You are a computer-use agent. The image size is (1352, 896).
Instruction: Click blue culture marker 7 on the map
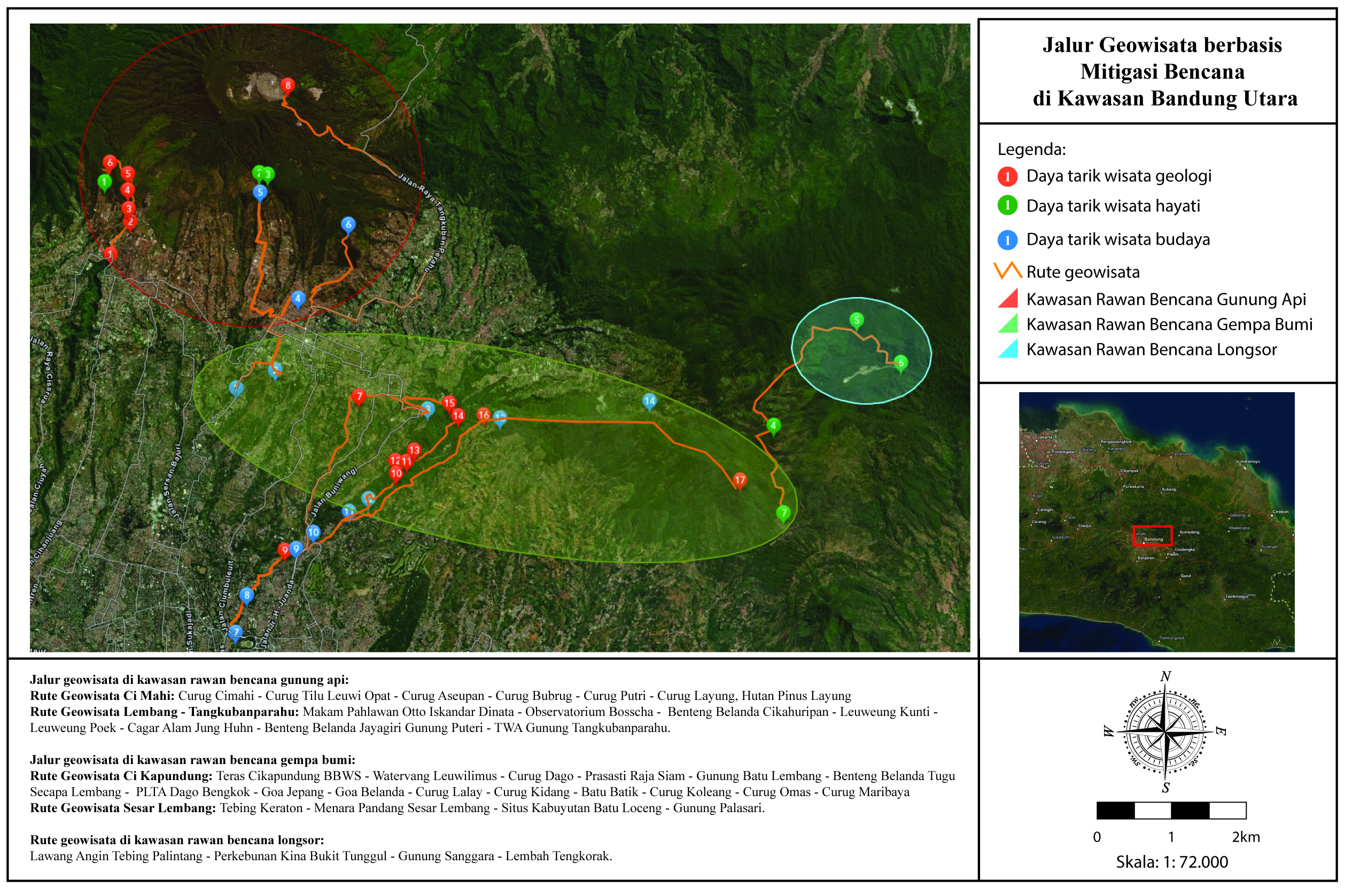coord(236,634)
